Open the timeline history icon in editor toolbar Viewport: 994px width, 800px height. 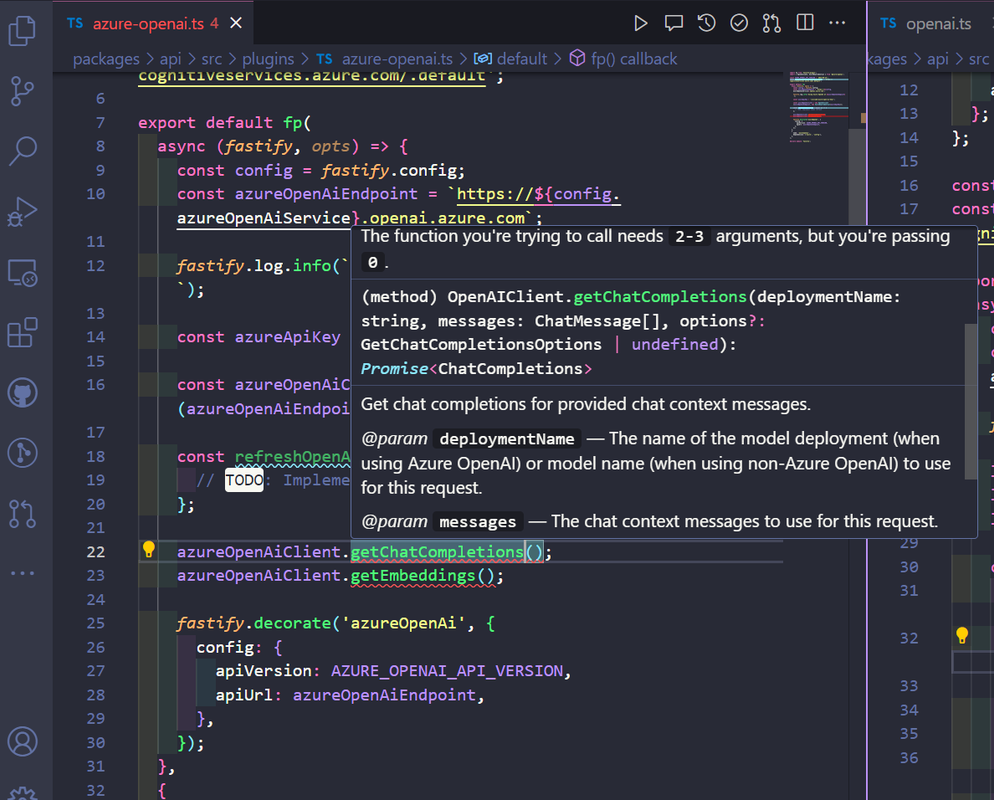(x=706, y=23)
